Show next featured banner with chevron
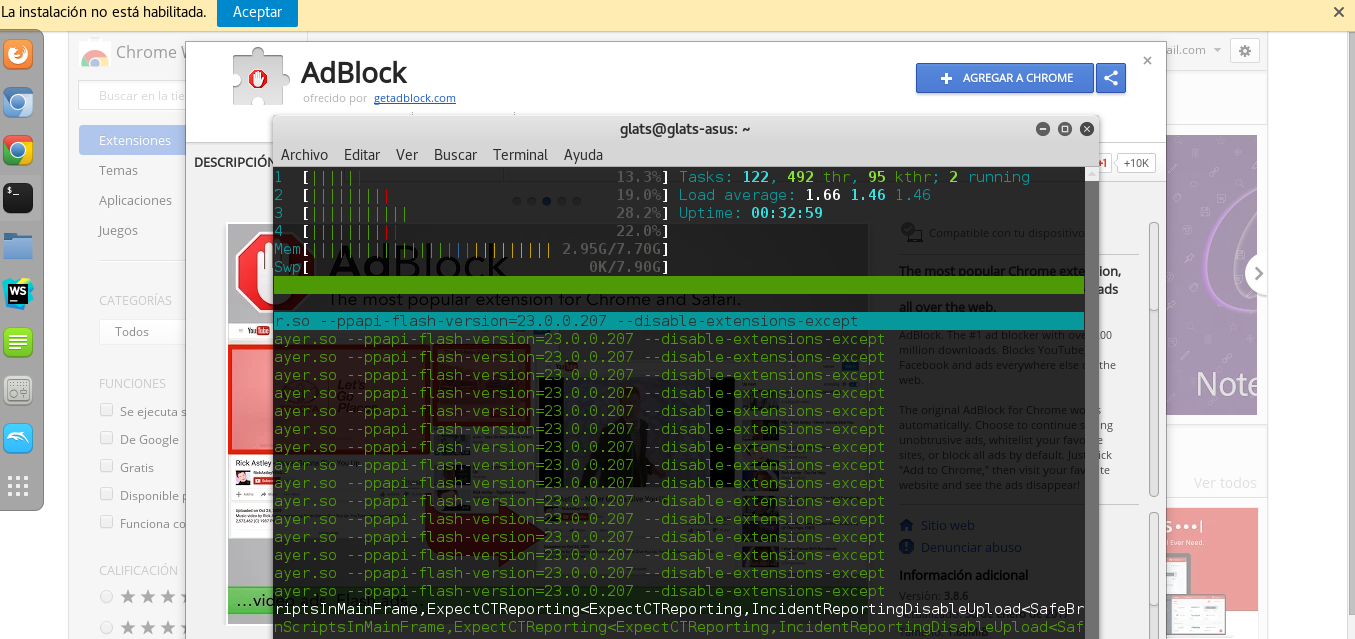Screen dimensions: 1355x639 point(1259,273)
